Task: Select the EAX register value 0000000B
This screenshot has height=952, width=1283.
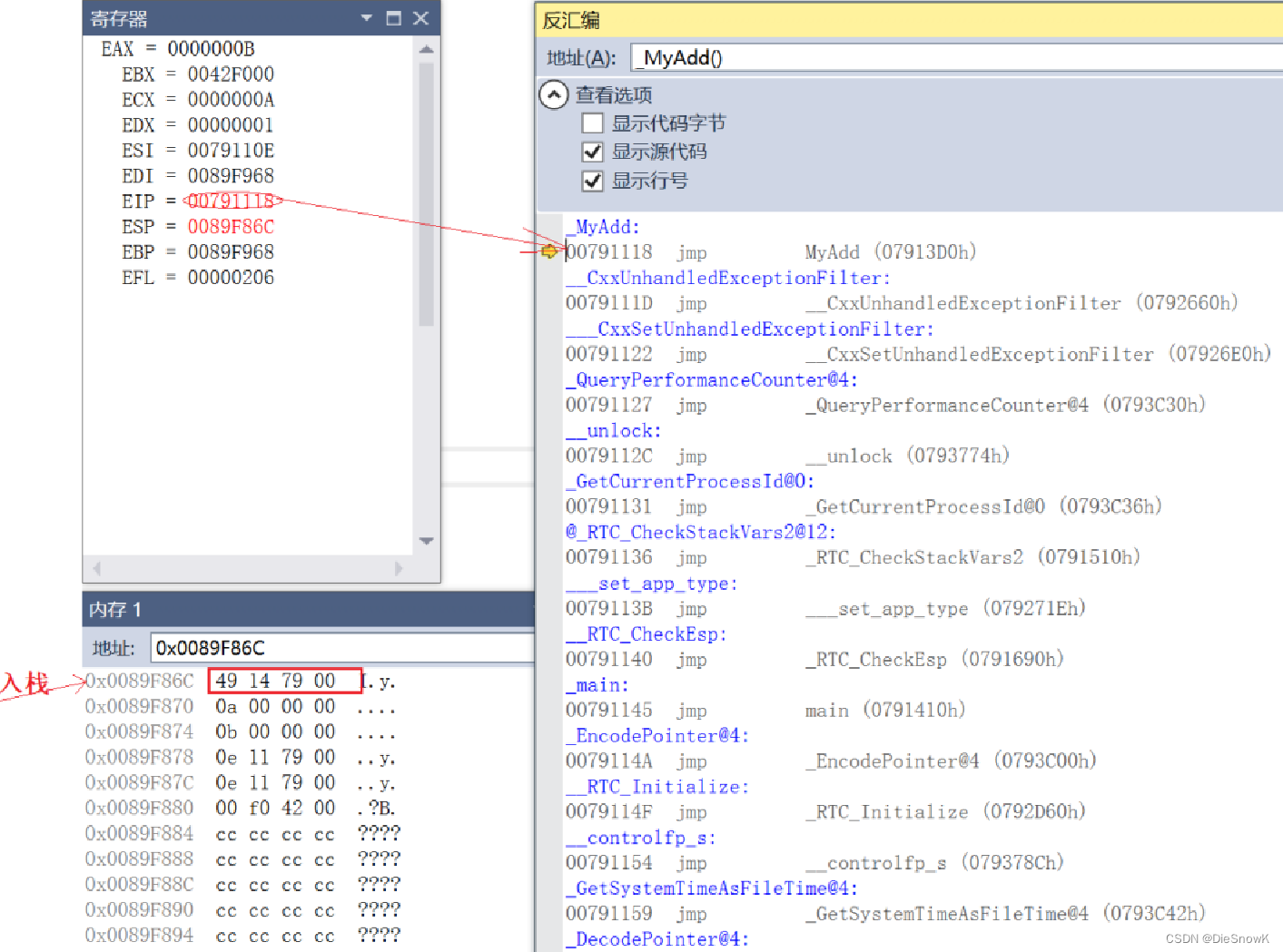Action: [x=211, y=49]
